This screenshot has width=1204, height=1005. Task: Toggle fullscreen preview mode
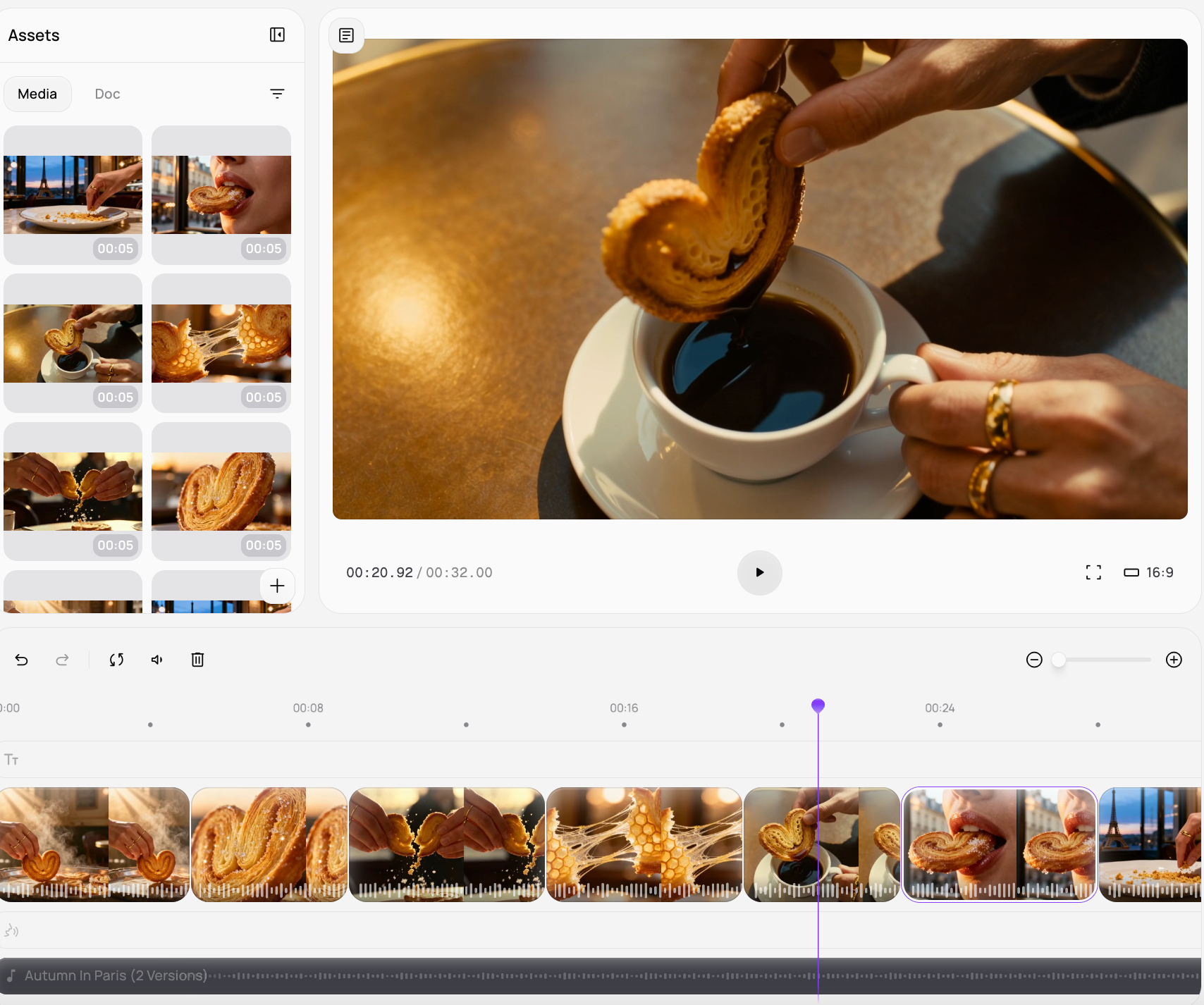coord(1093,572)
